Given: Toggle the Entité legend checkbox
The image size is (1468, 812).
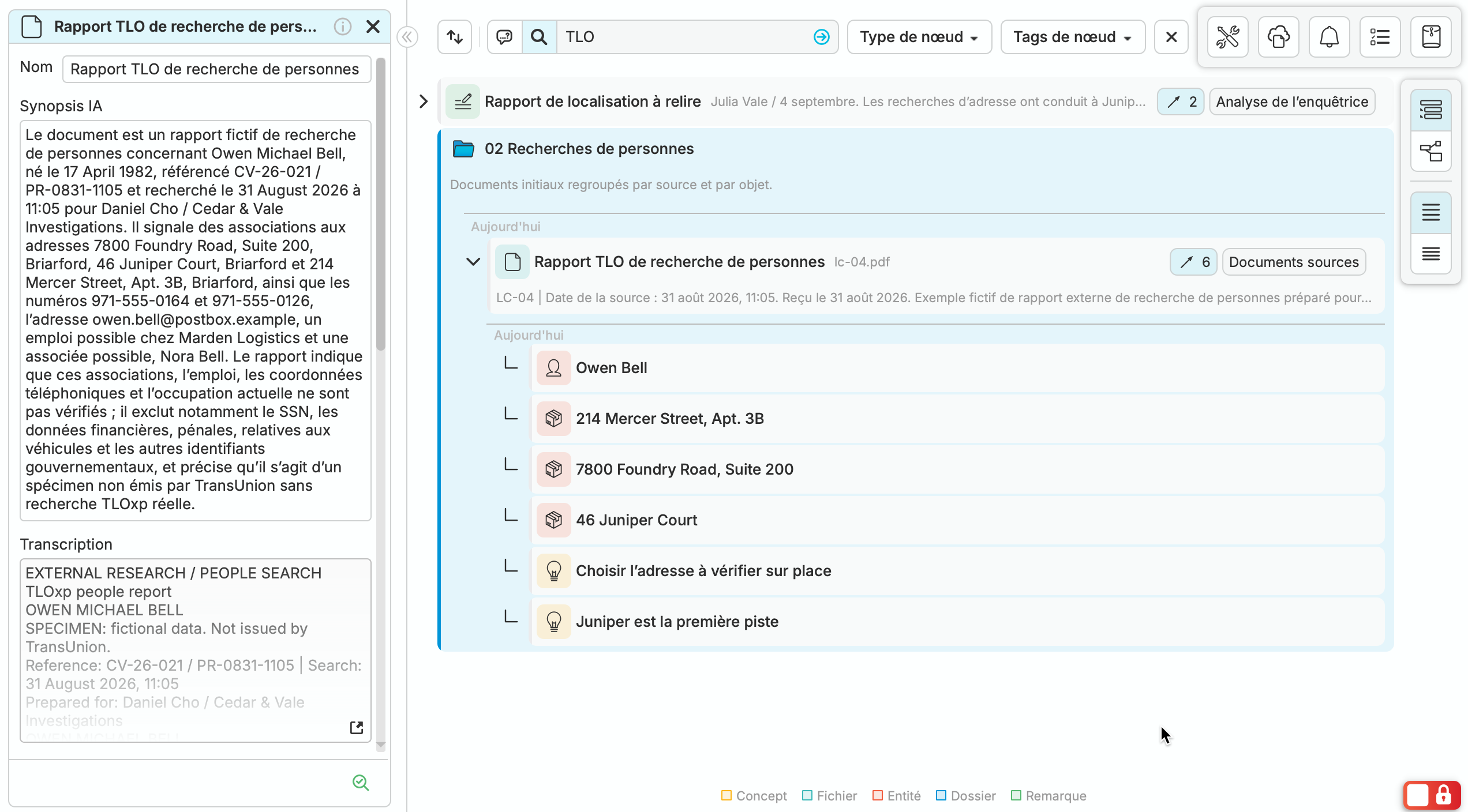Looking at the screenshot, I should coord(877,795).
